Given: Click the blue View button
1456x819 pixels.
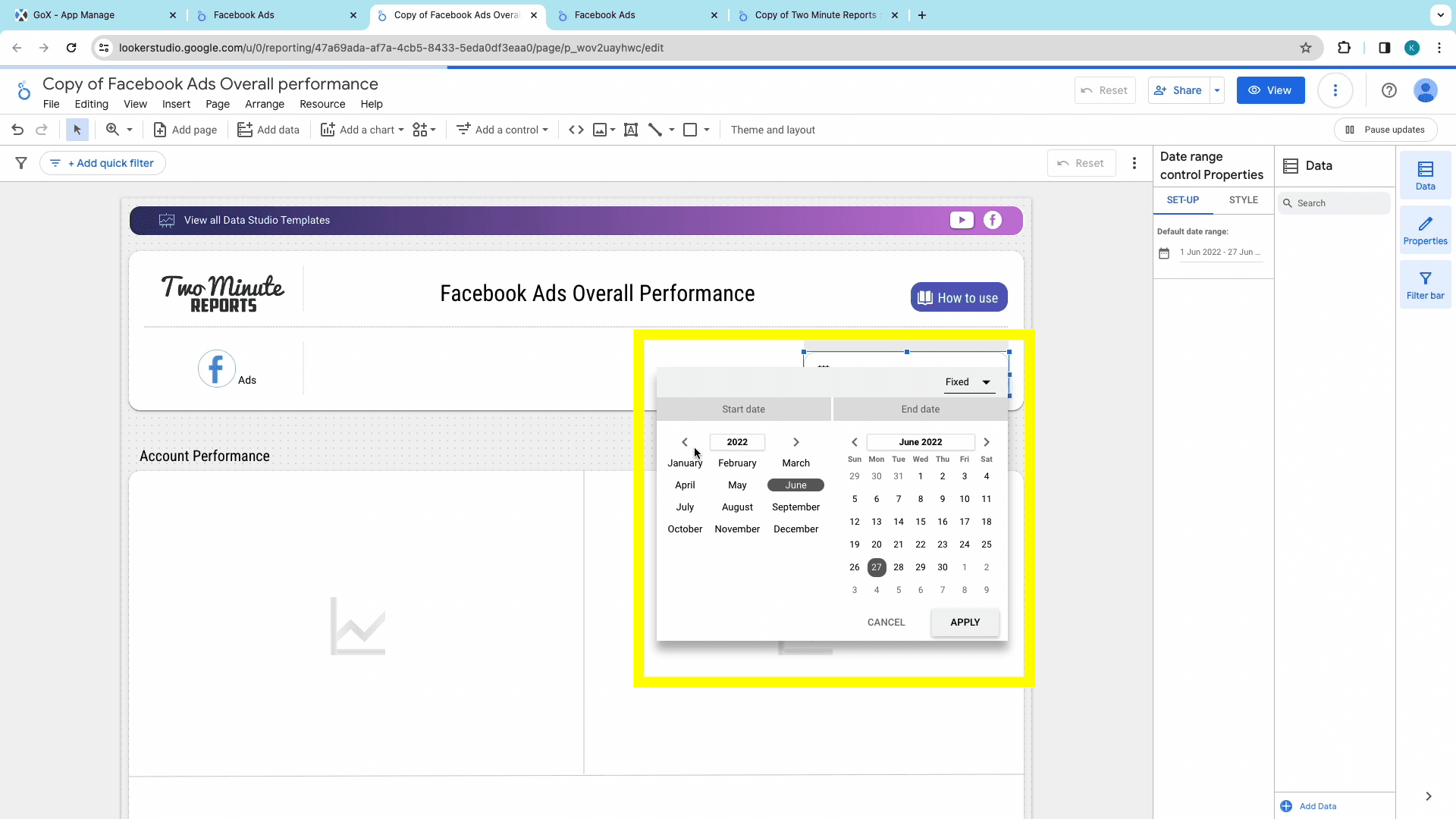Looking at the screenshot, I should (1271, 90).
